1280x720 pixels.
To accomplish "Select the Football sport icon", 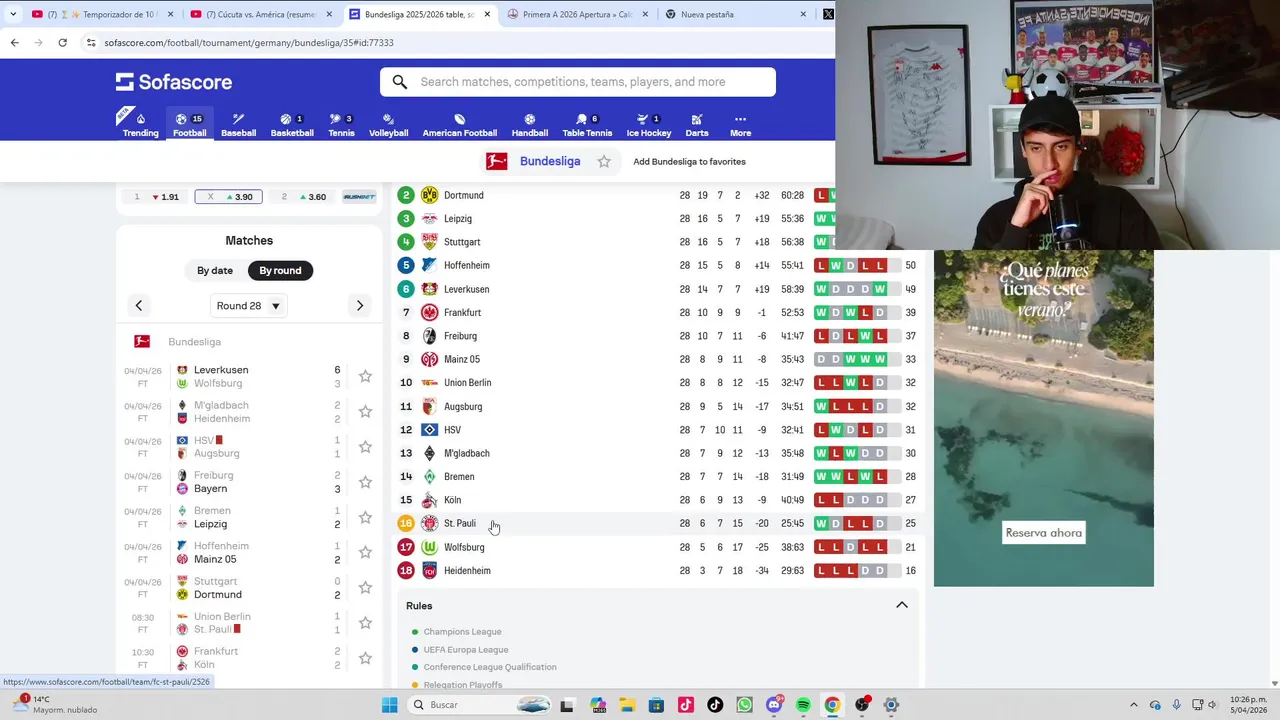I will [x=189, y=125].
